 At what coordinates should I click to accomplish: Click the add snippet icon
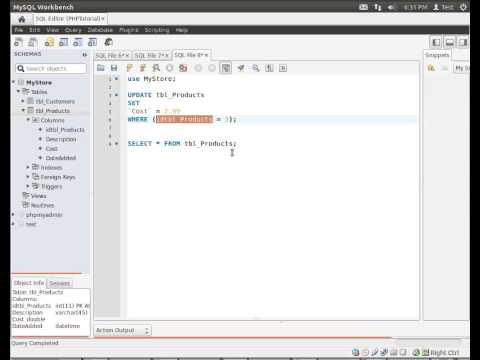click(431, 68)
